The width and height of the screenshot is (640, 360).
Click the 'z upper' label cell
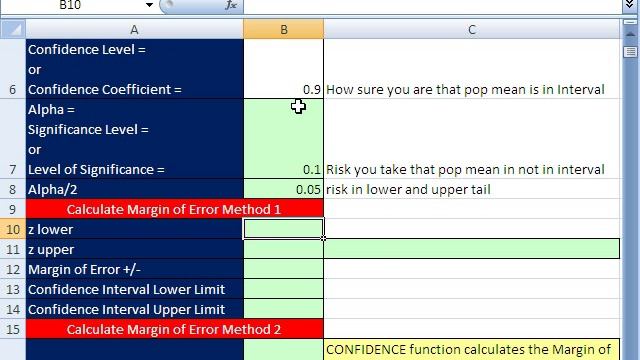click(x=135, y=249)
